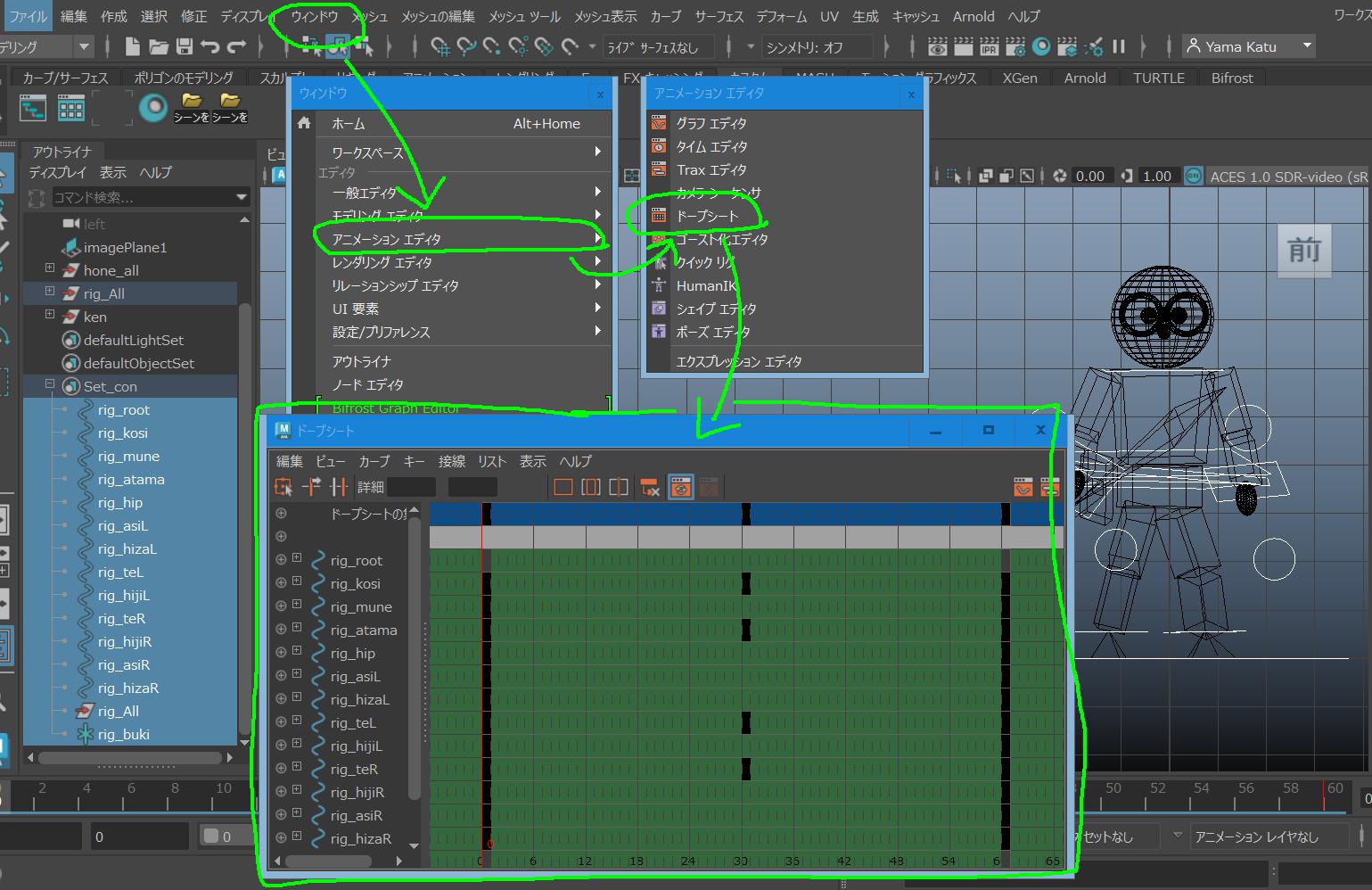This screenshot has width=1372, height=890.
Task: Switch to the Arnold shelf tab
Action: tap(1085, 78)
